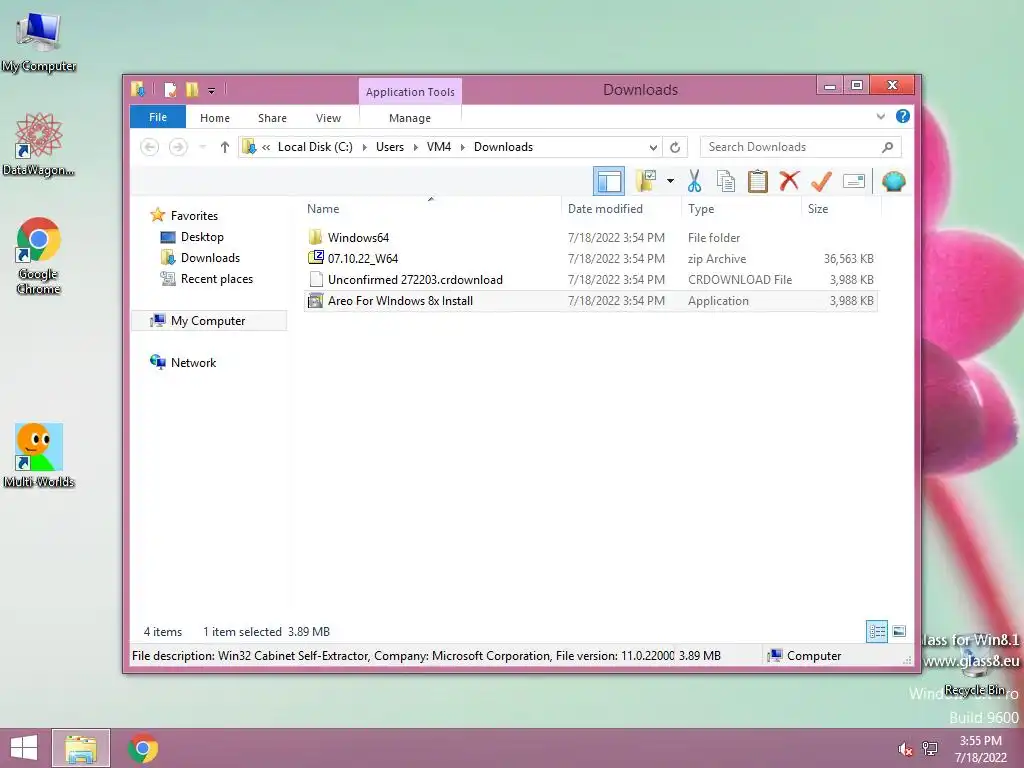
Task: Expand the address bar history dropdown
Action: point(652,148)
